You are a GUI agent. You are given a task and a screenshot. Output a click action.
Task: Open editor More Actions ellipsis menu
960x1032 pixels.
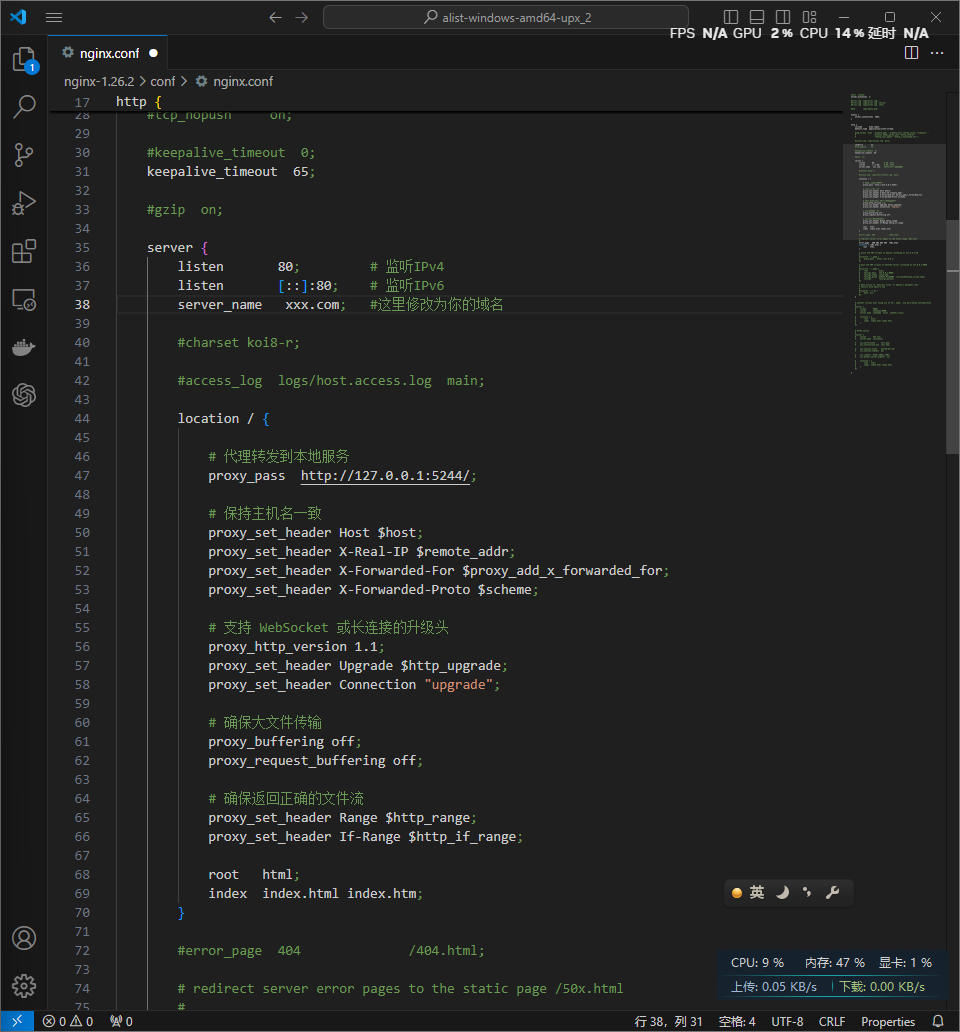point(936,53)
